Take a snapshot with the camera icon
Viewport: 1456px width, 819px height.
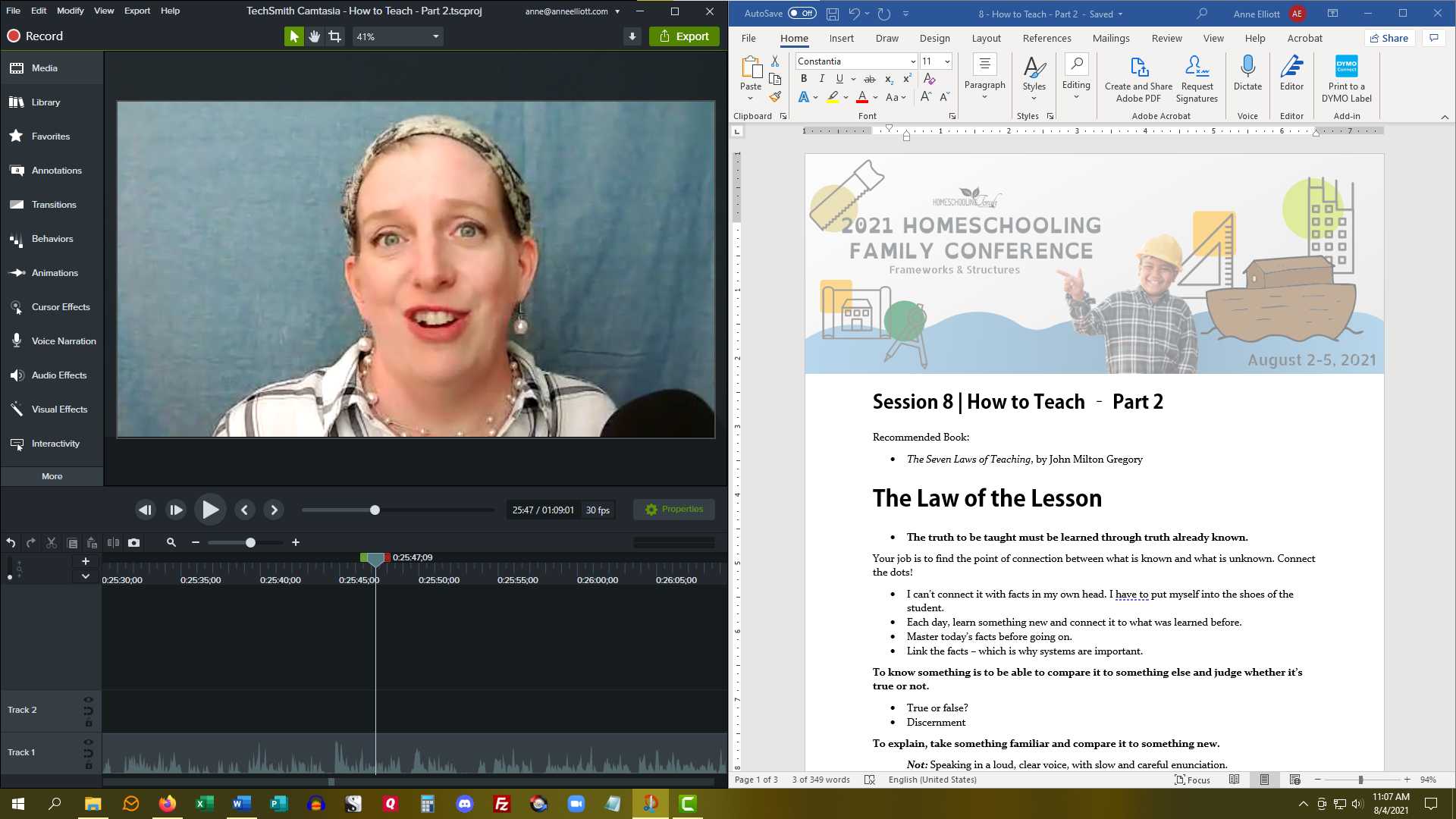click(x=134, y=543)
